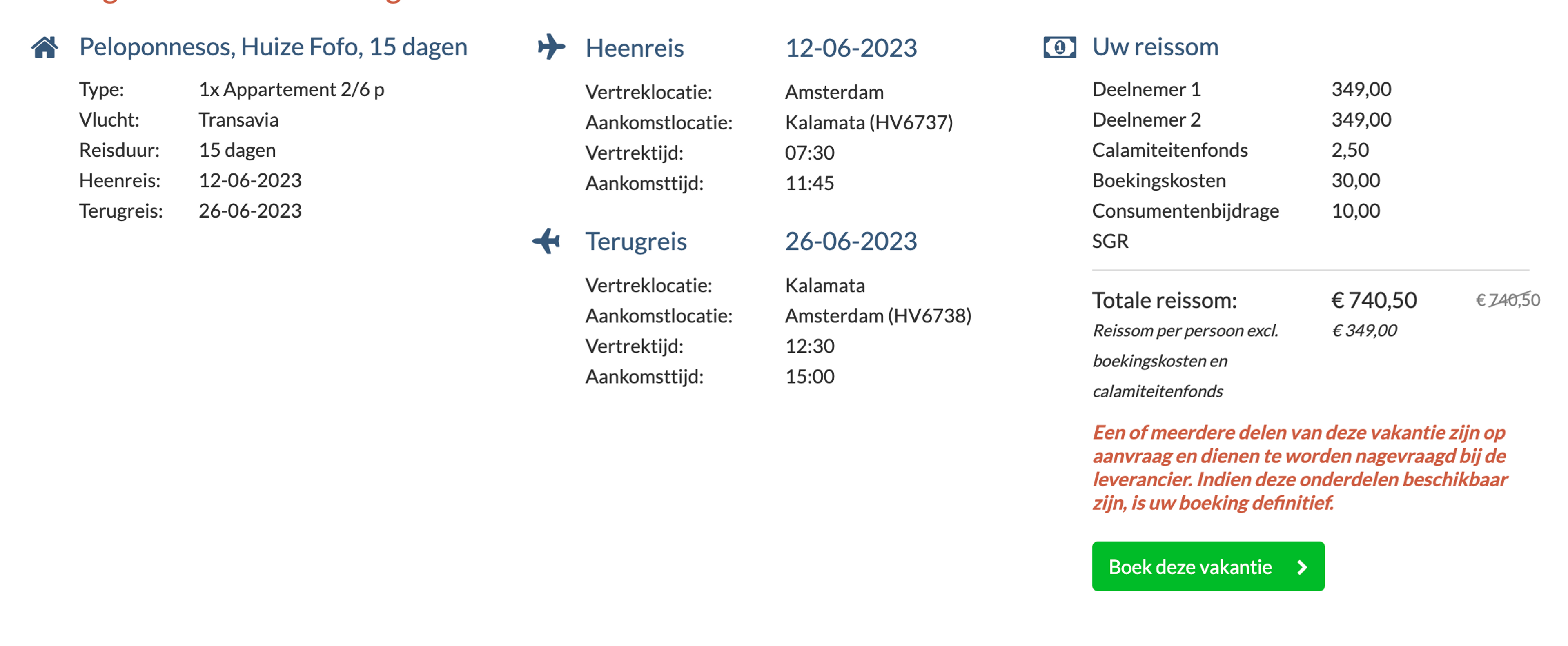Click the flight code Kalamata (HV6737)

coord(869,122)
